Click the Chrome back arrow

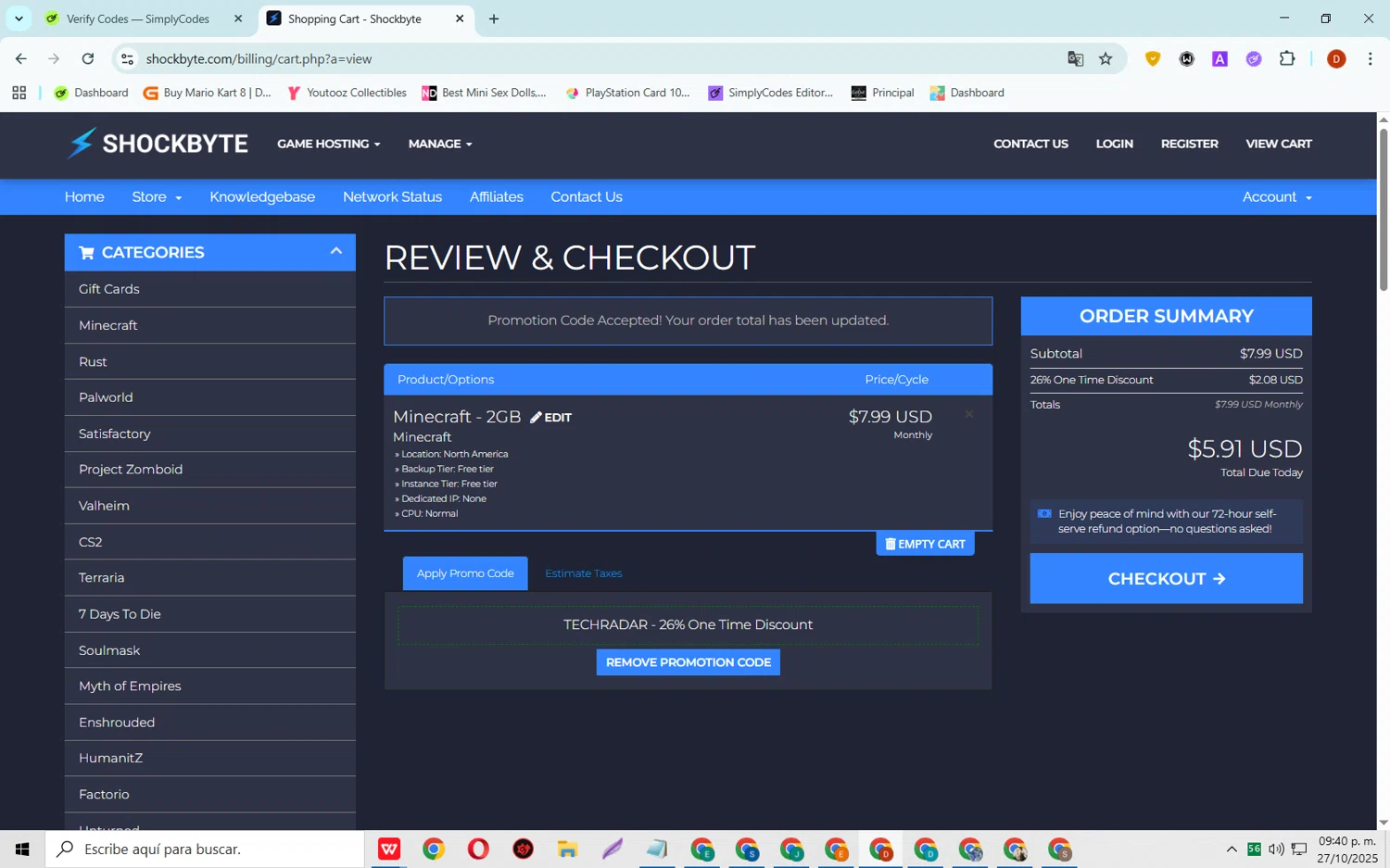pos(20,58)
